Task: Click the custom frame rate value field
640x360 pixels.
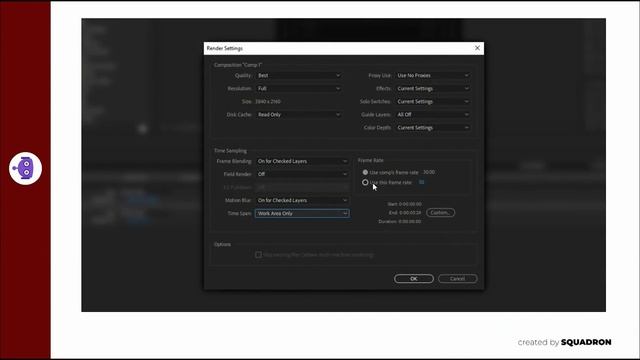Action: click(422, 182)
